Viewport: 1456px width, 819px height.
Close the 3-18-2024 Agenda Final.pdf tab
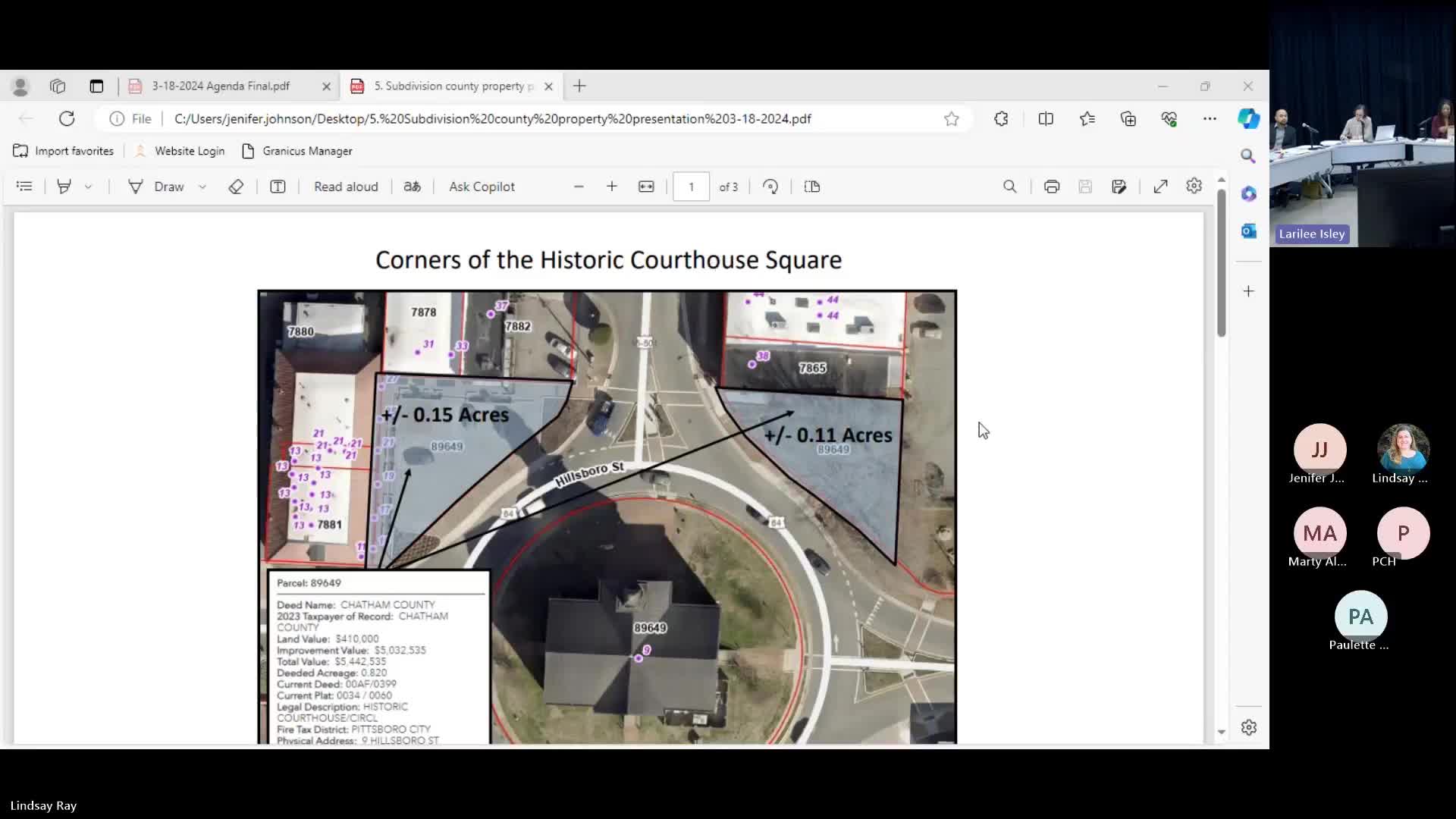click(x=327, y=86)
